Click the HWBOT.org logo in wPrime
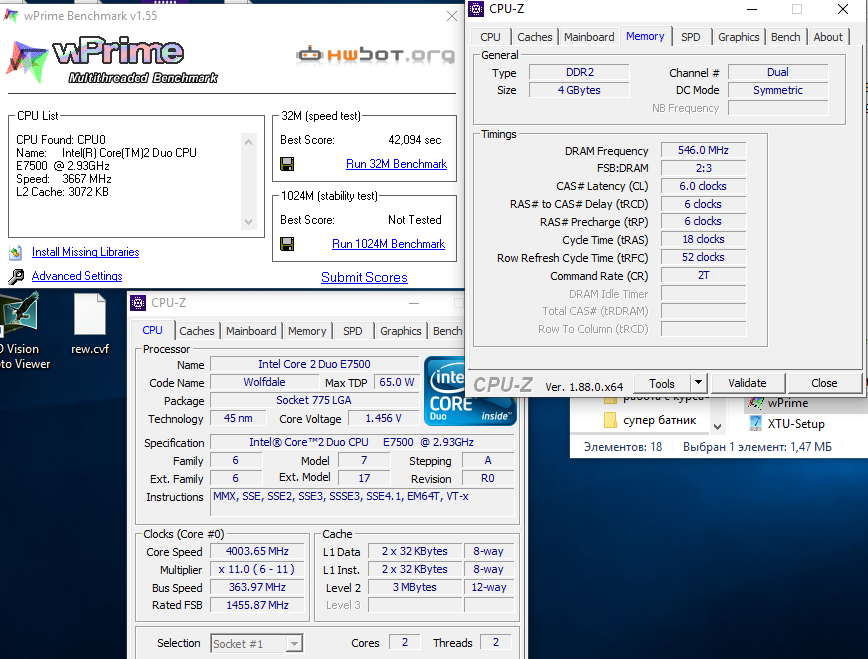The image size is (868, 659). click(376, 55)
